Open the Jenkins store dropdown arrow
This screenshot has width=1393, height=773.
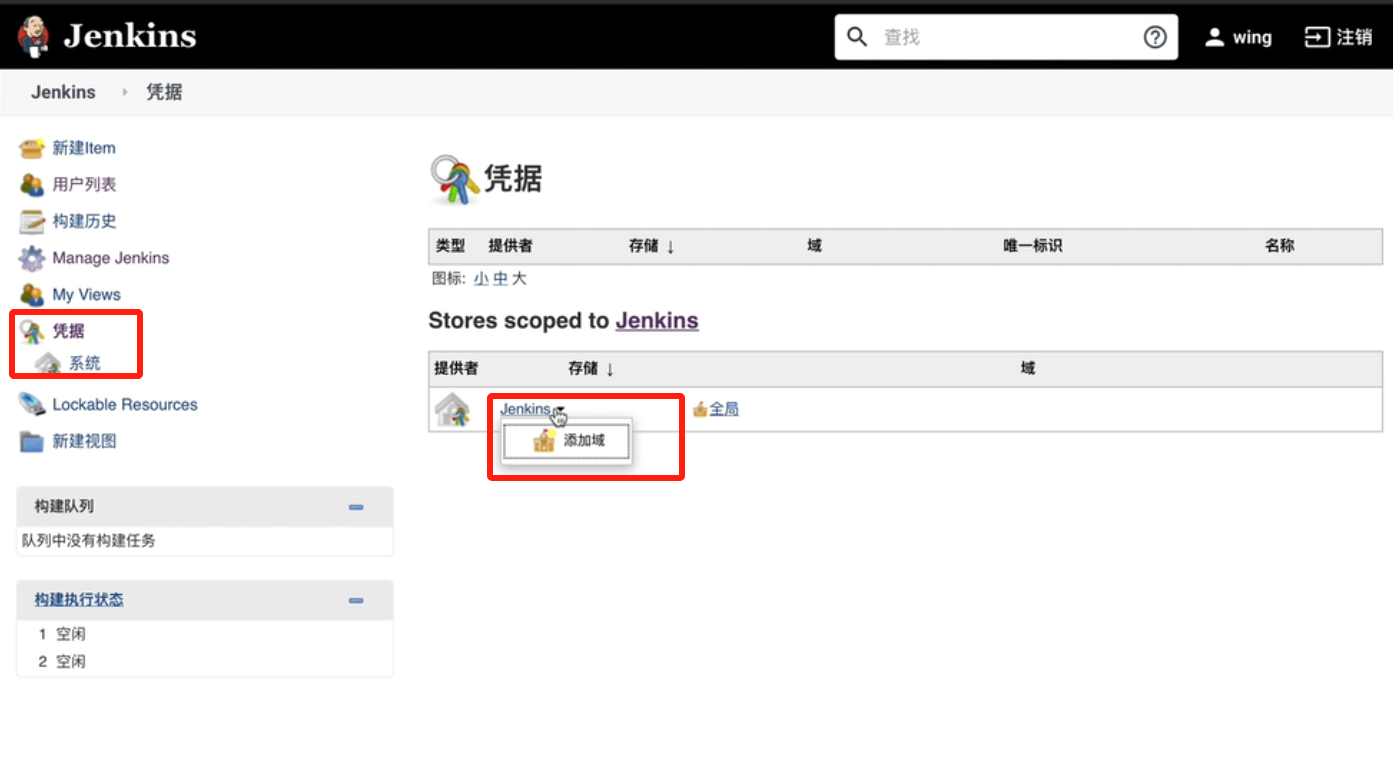561,410
